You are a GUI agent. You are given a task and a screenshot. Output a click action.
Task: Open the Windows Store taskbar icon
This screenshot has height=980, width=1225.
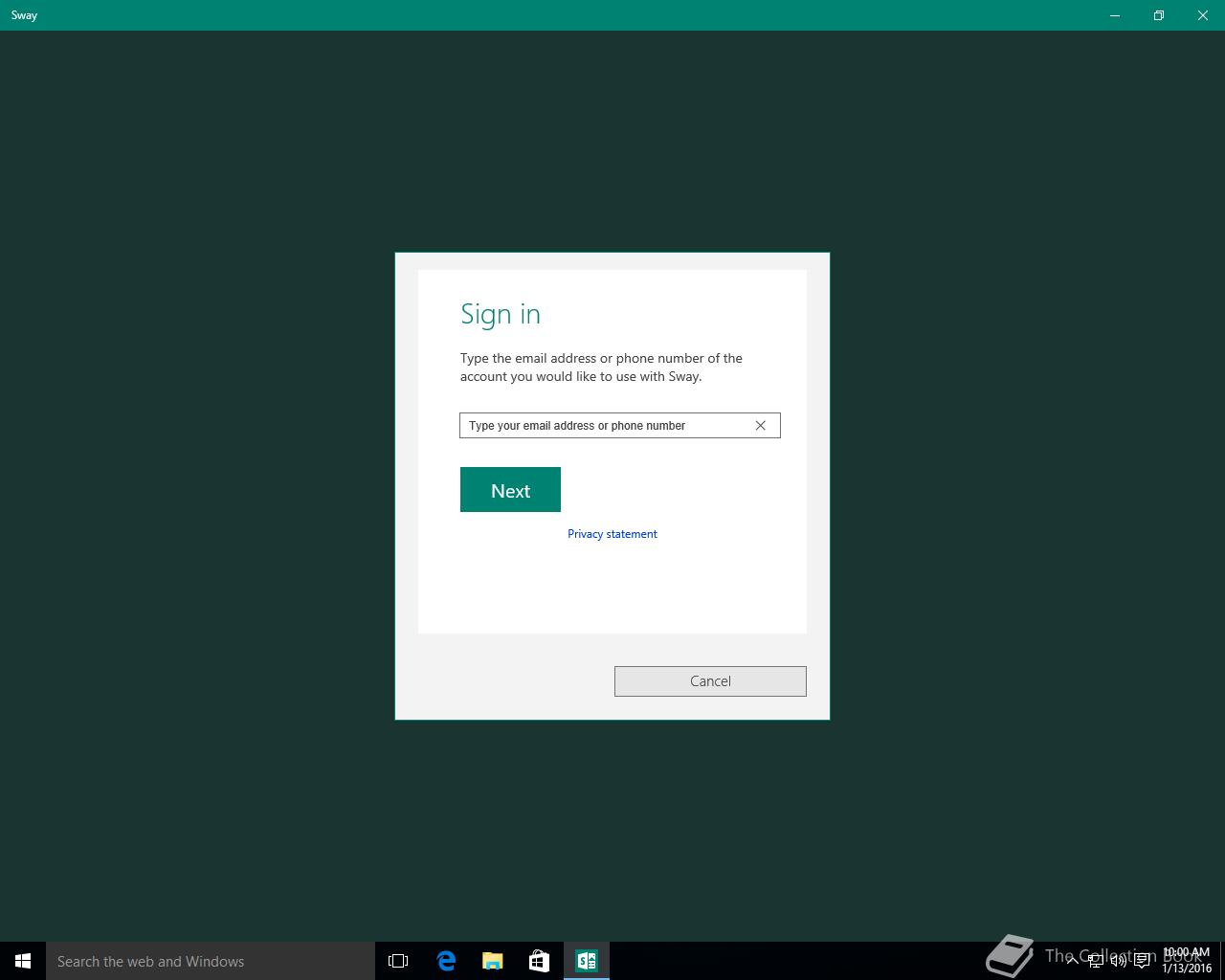[540, 961]
